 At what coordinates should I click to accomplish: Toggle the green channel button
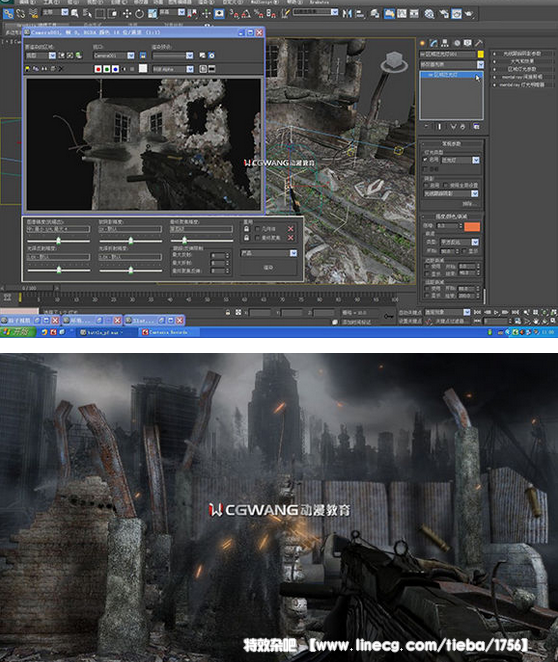(107, 69)
